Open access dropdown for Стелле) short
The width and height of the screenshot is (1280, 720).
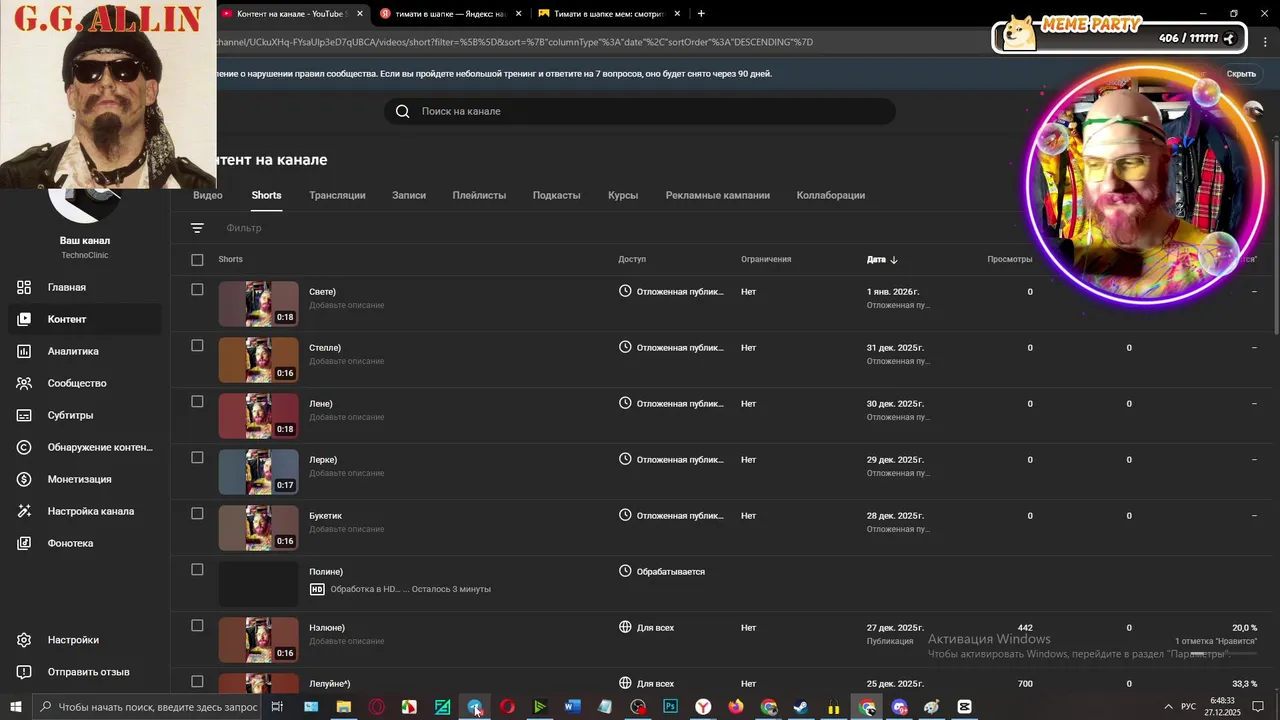click(672, 348)
